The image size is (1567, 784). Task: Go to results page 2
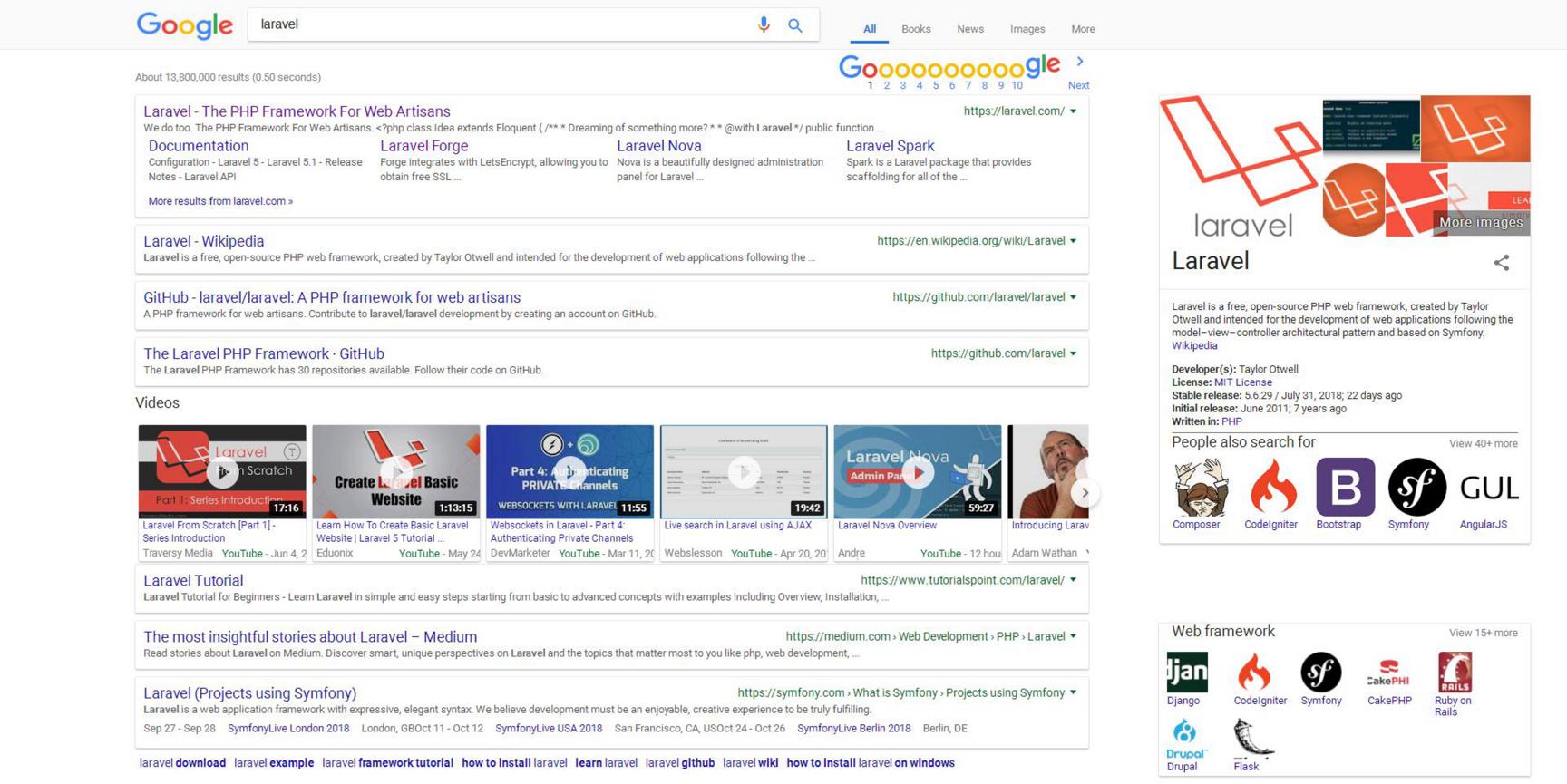coord(886,85)
